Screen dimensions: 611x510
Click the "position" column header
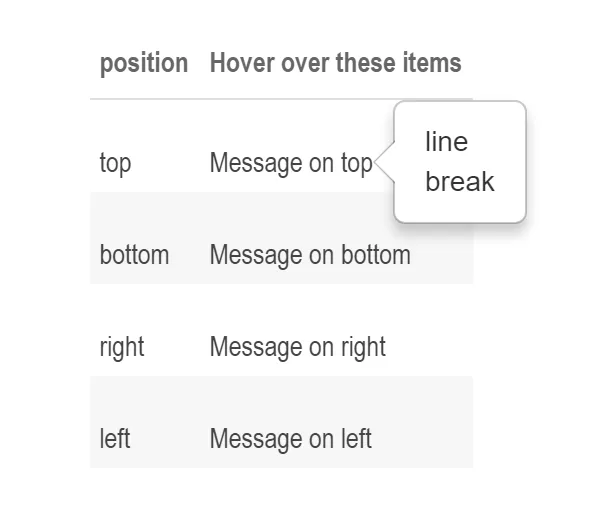tap(143, 64)
